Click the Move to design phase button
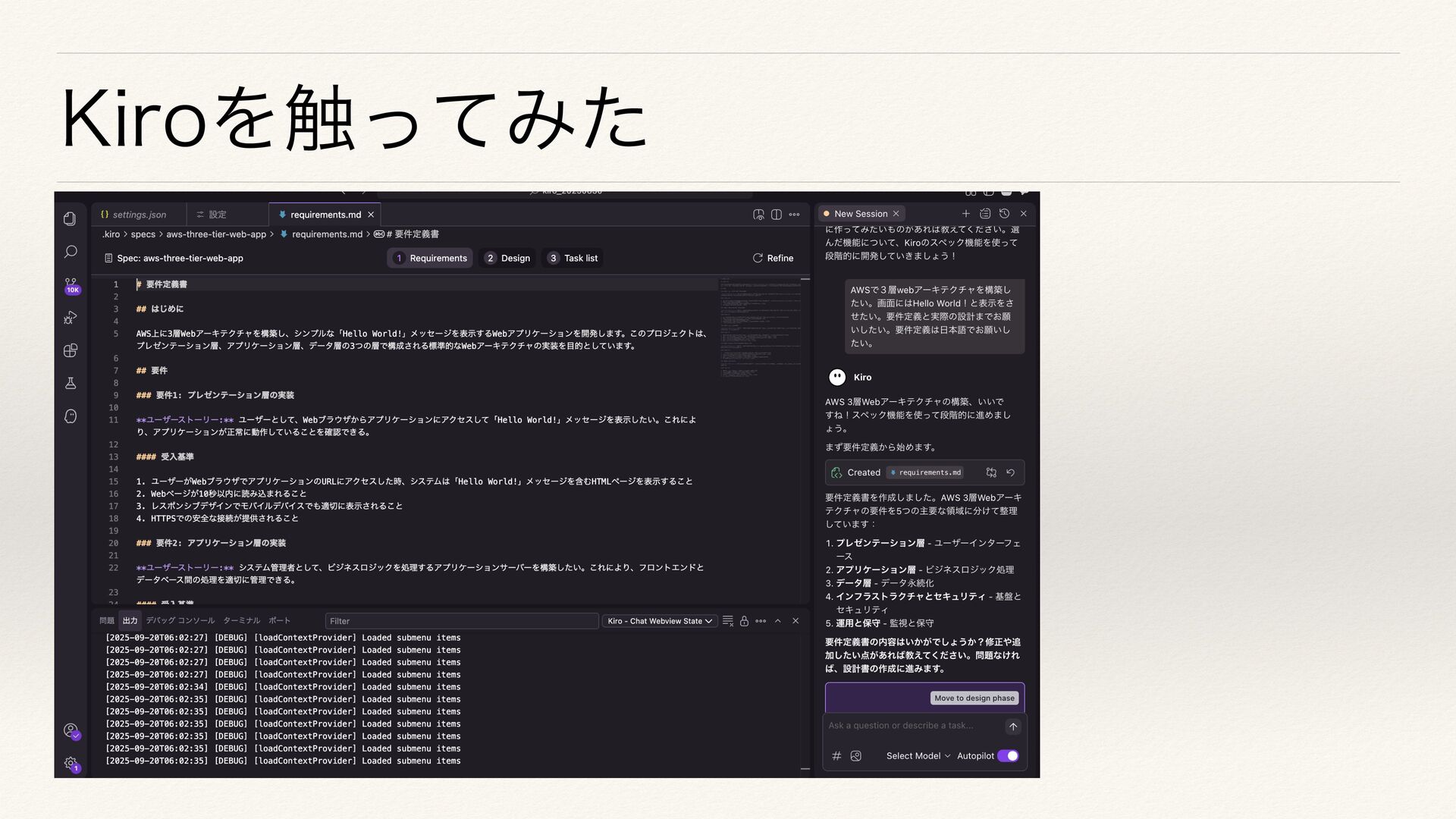The width and height of the screenshot is (1456, 819). pyautogui.click(x=974, y=698)
